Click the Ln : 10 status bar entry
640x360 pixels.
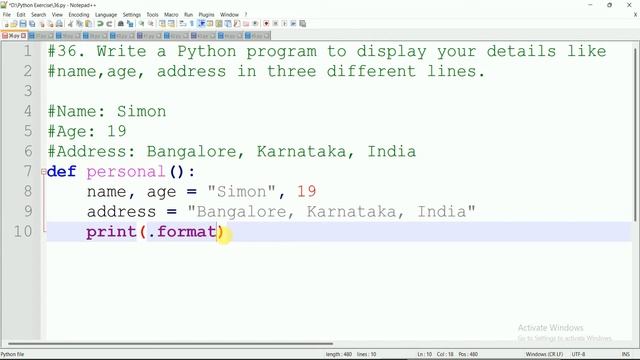[x=424, y=354]
